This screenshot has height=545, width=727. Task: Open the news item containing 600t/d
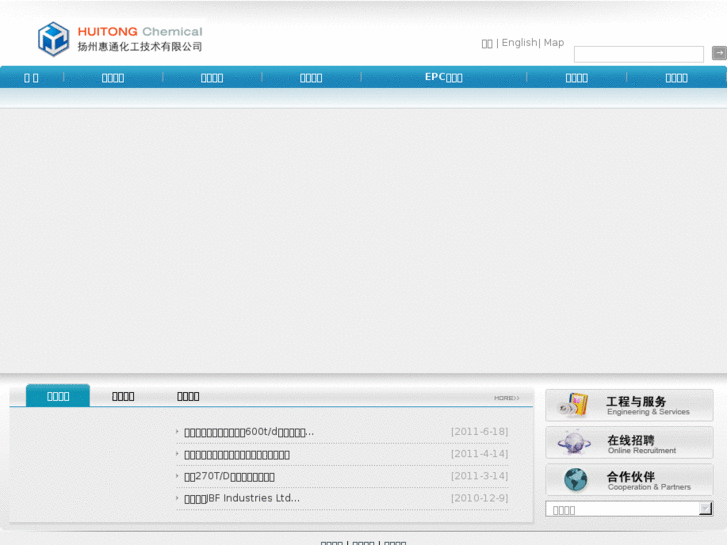tap(249, 432)
